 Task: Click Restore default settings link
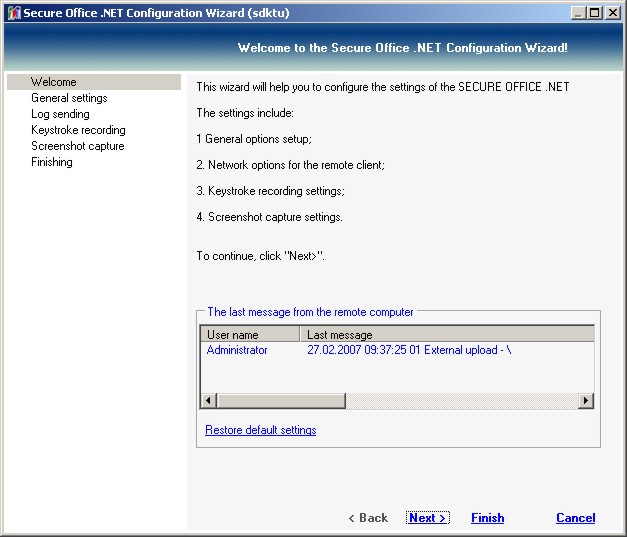click(260, 430)
